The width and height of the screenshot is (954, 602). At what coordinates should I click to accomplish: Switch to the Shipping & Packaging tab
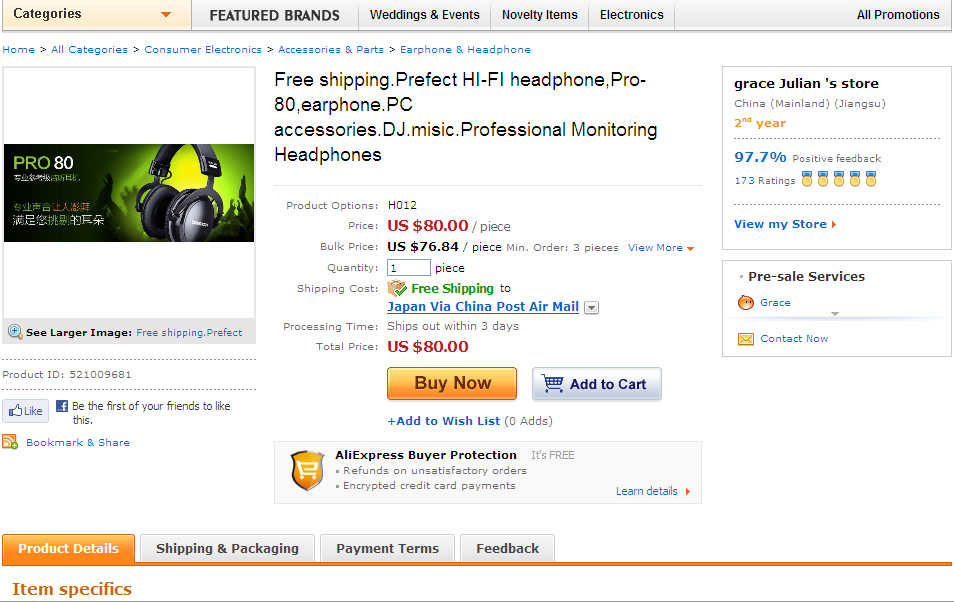[x=228, y=548]
